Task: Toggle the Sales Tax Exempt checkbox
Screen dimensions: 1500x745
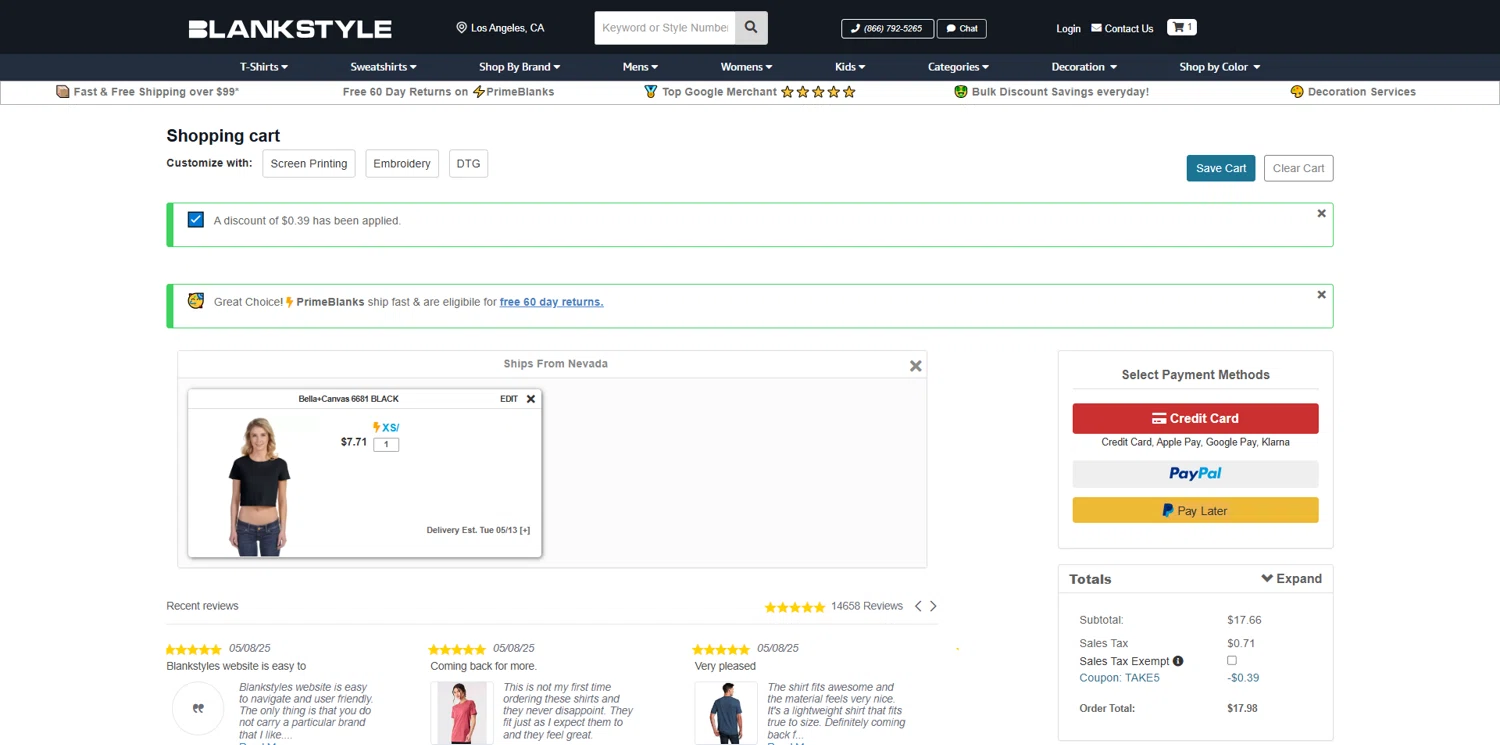Action: pyautogui.click(x=1232, y=660)
